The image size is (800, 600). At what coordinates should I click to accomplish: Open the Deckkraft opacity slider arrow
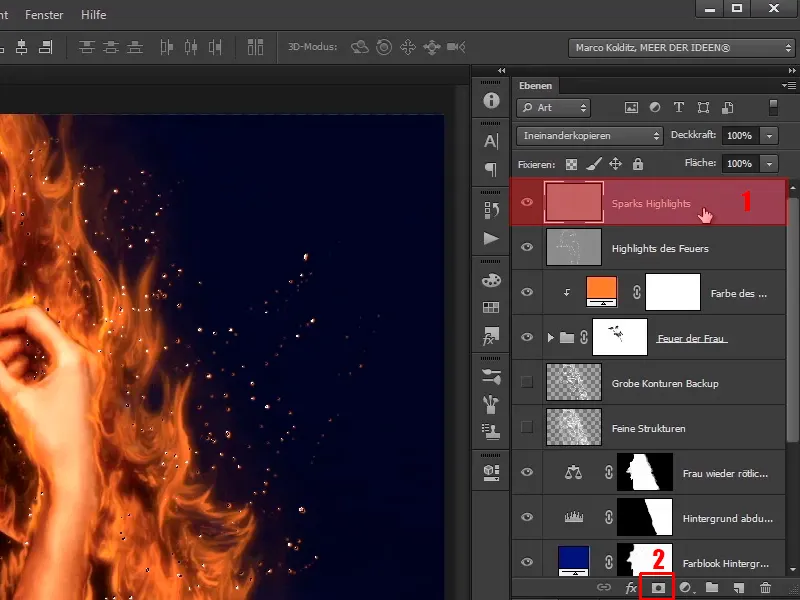[x=769, y=136]
